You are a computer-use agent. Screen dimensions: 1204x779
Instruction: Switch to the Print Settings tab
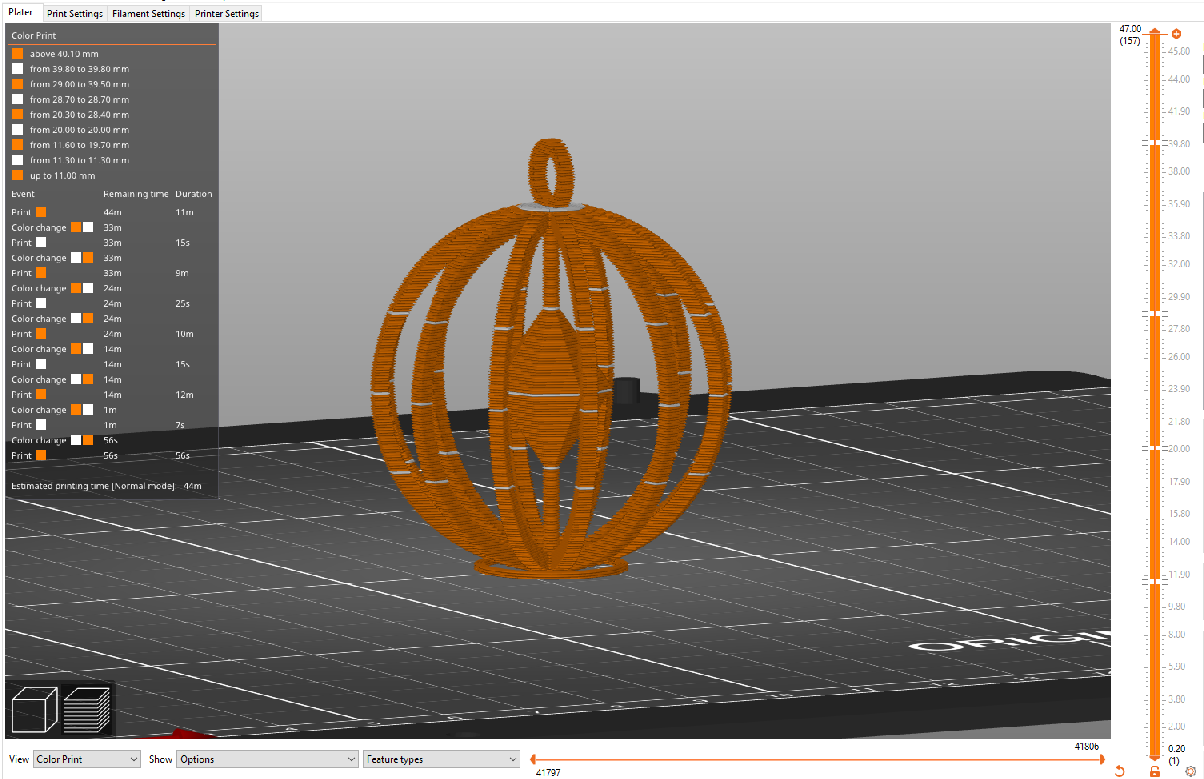75,14
